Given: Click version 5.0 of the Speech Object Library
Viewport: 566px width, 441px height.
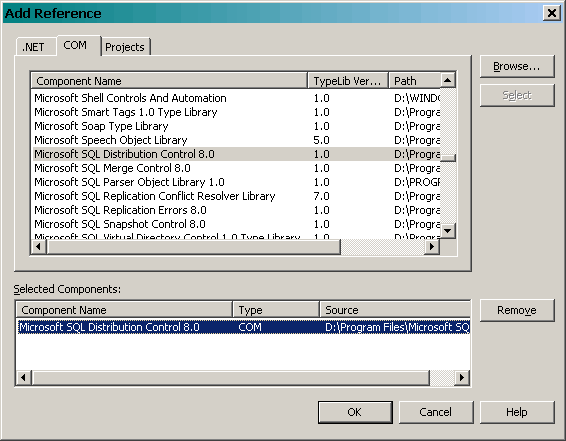Looking at the screenshot, I should tap(321, 140).
